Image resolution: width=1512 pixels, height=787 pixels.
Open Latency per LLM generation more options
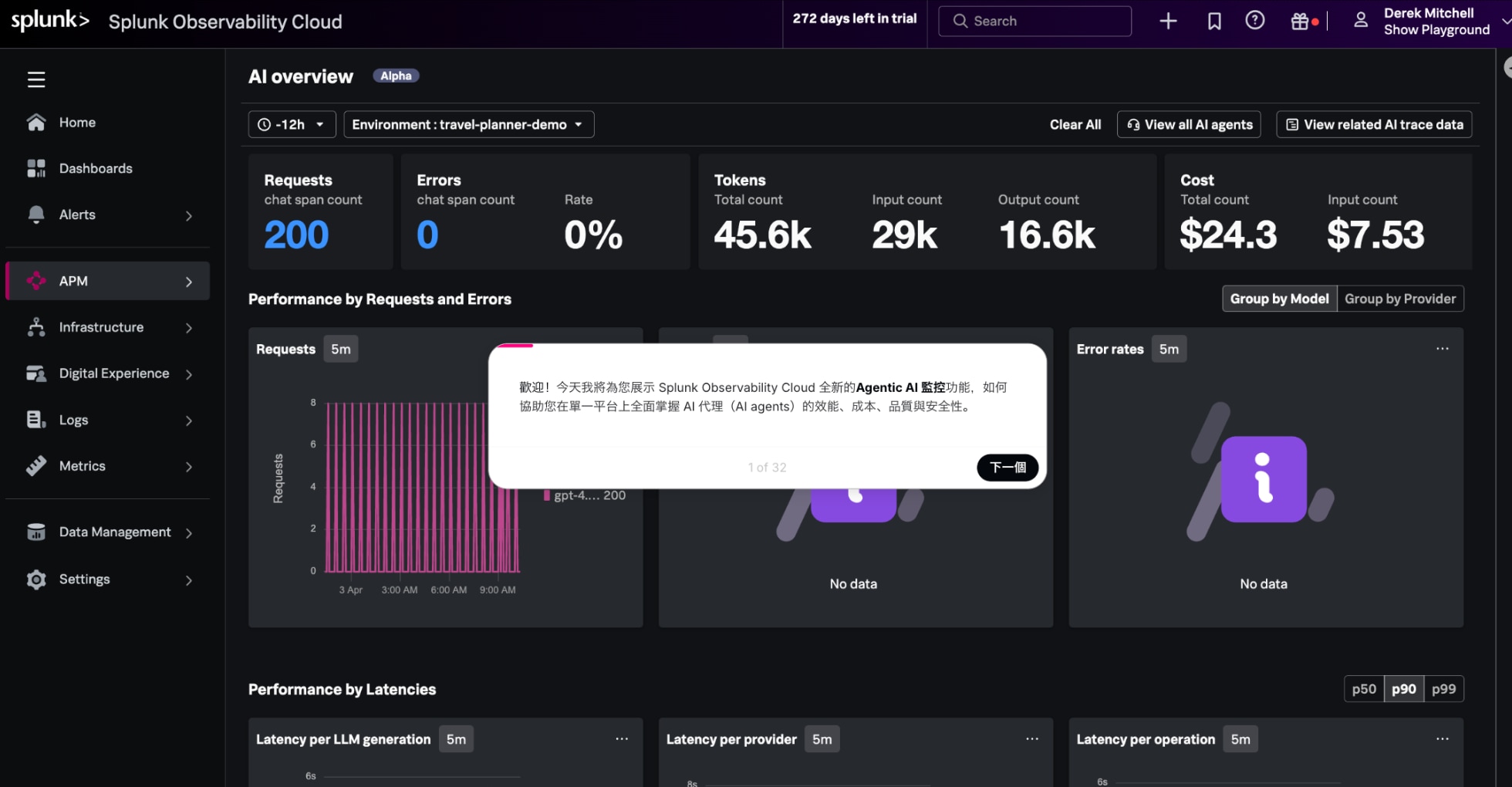(621, 739)
